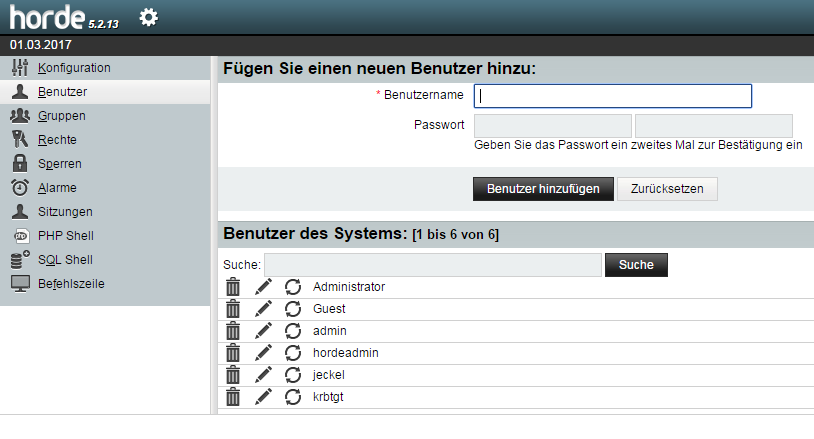The width and height of the screenshot is (814, 439).
Task: Click refresh icon for Guest user
Action: coord(293,309)
